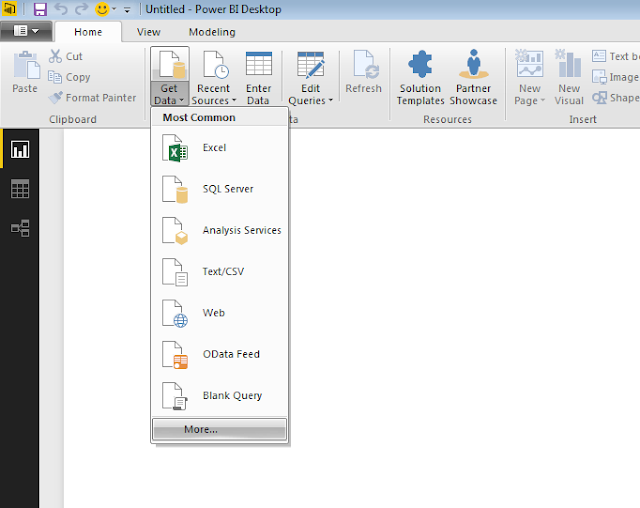Screen dimensions: 640x508
Task: Click the More... button
Action: [x=220, y=429]
